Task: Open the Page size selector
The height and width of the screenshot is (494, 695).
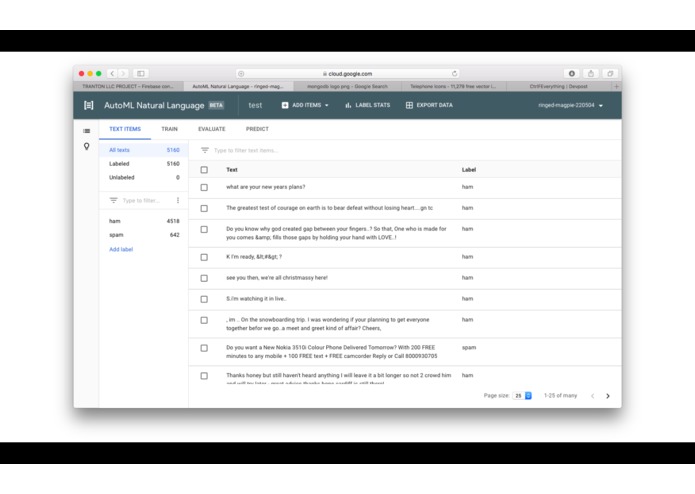Action: point(522,396)
